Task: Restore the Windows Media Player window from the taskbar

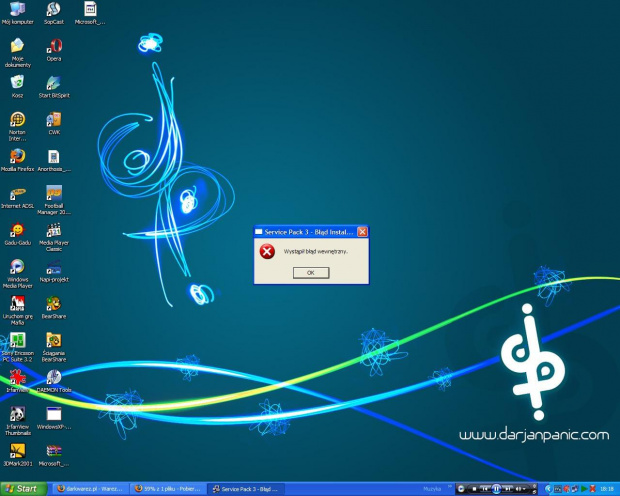Action: tap(535, 492)
